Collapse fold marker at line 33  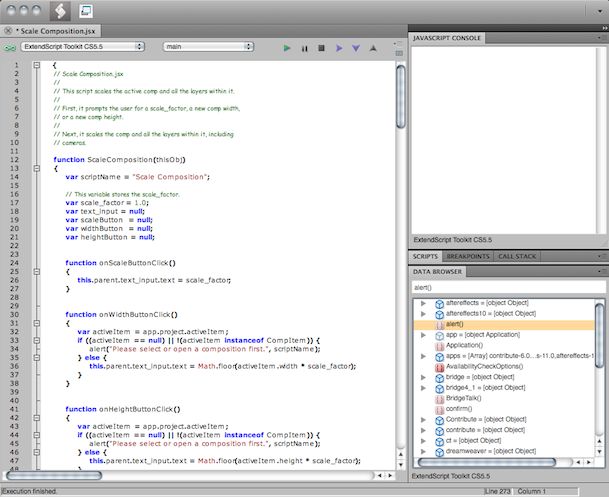click(x=37, y=341)
